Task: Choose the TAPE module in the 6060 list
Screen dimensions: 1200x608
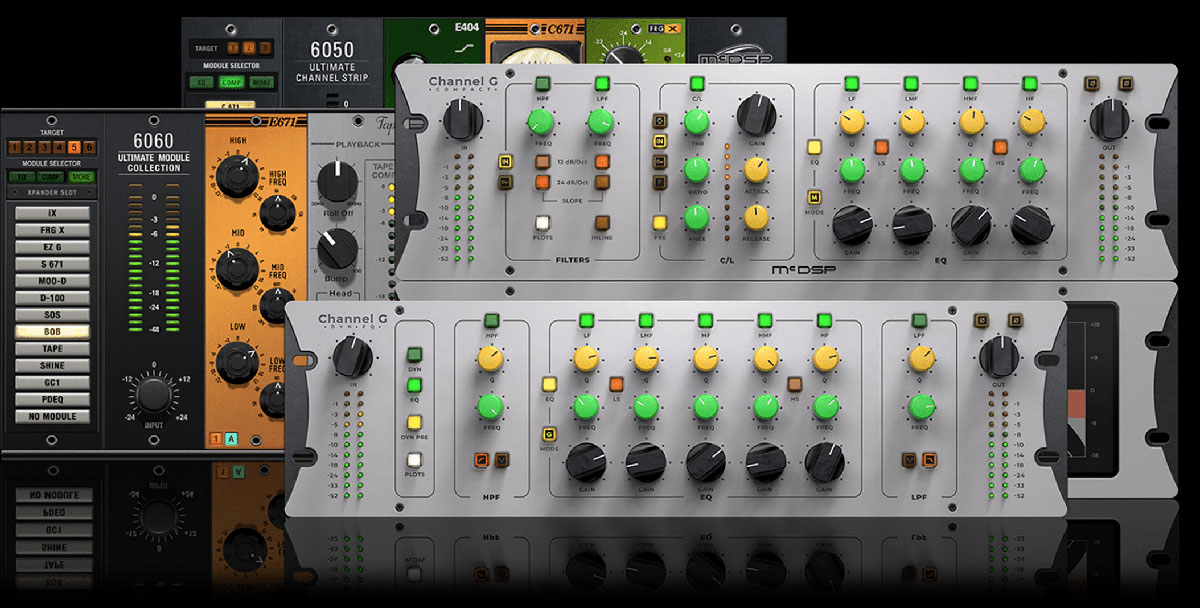Action: coord(52,348)
